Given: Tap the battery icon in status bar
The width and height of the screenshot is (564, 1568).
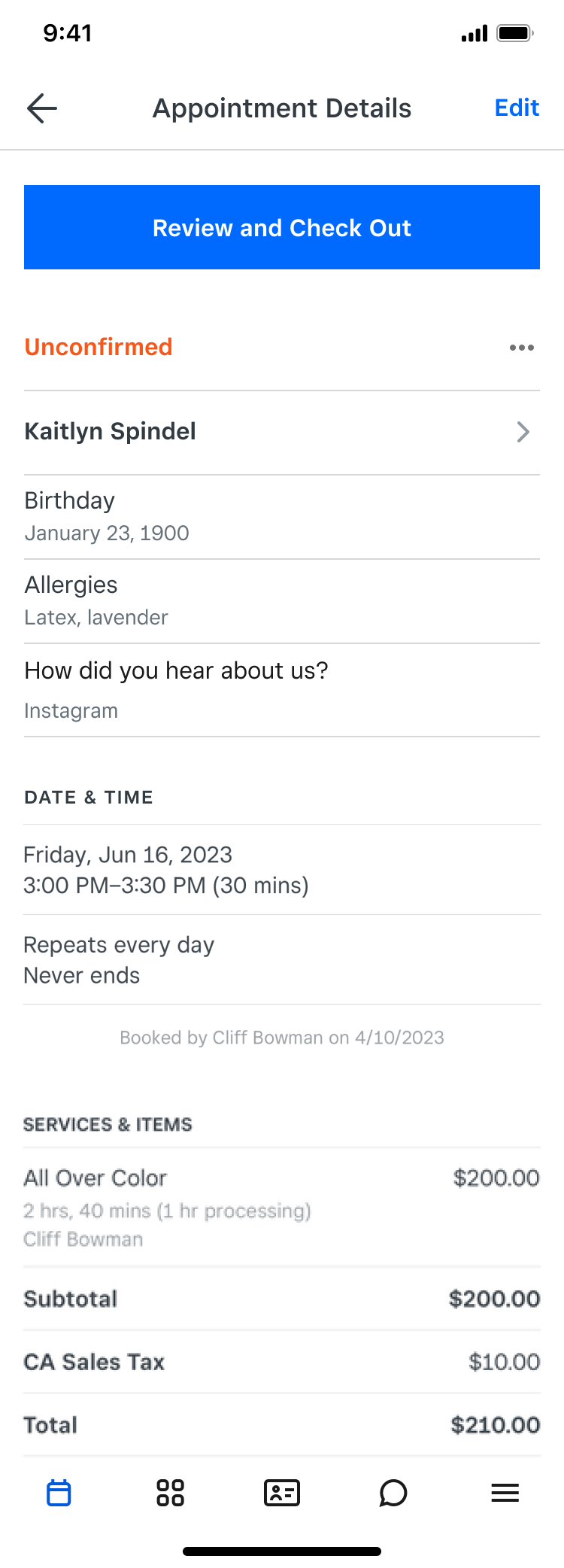Looking at the screenshot, I should (515, 33).
